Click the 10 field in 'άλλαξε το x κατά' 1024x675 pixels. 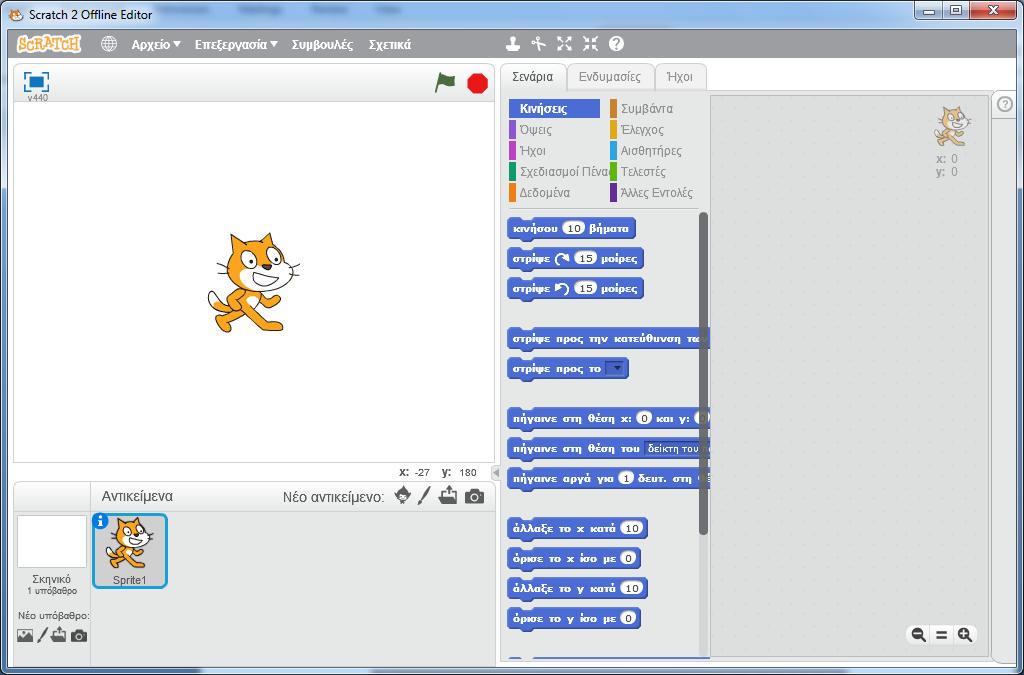click(x=632, y=529)
